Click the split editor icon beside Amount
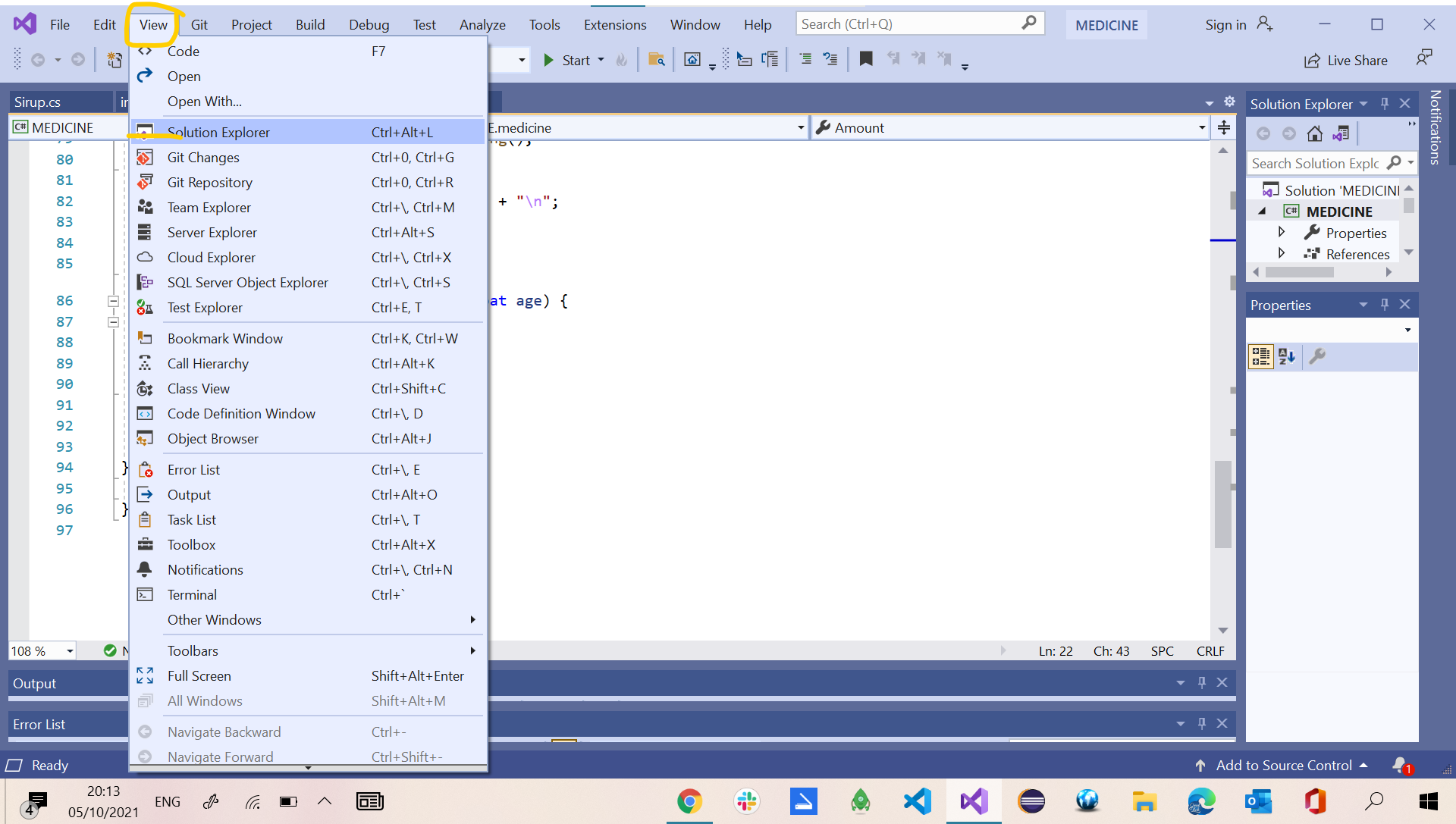The width and height of the screenshot is (1456, 824). click(1223, 128)
